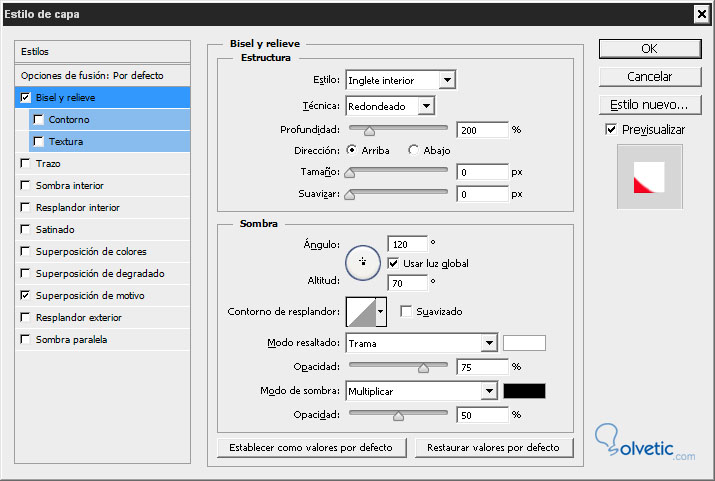Viewport: 715px width, 481px height.
Task: Click the Tamaño slider handle
Action: [350, 173]
